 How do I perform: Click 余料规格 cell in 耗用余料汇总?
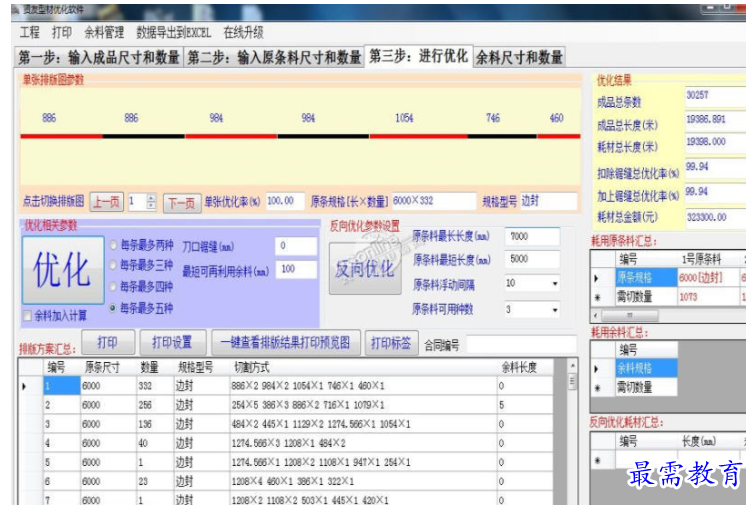[x=646, y=368]
